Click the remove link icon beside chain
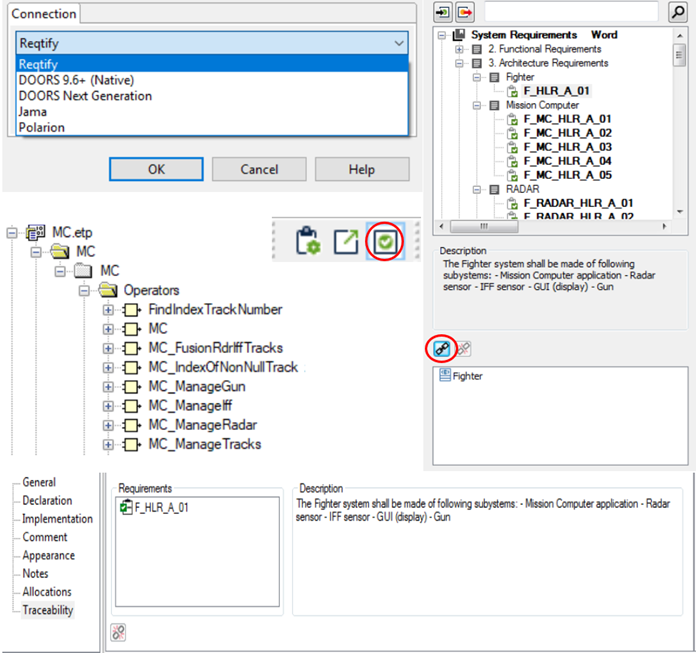This screenshot has height=653, width=696. click(463, 349)
